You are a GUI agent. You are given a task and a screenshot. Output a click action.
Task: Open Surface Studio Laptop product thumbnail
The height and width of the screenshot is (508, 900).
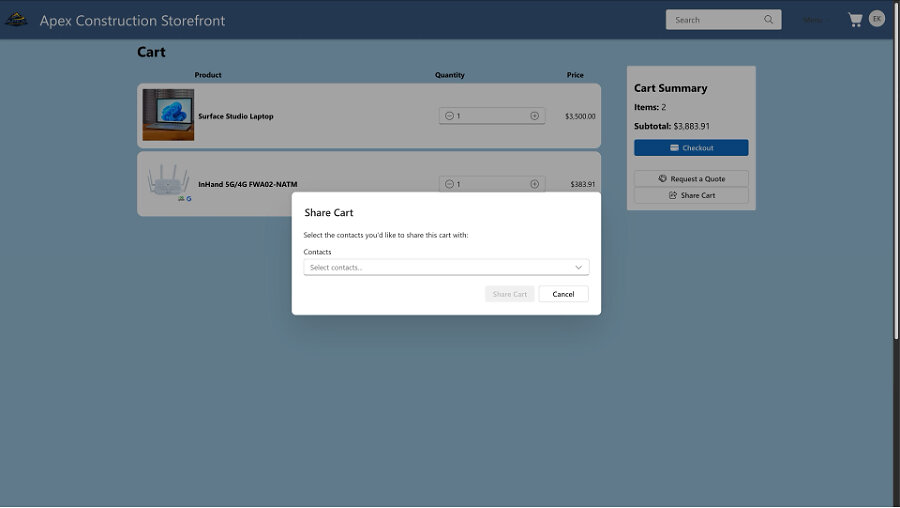pyautogui.click(x=168, y=115)
